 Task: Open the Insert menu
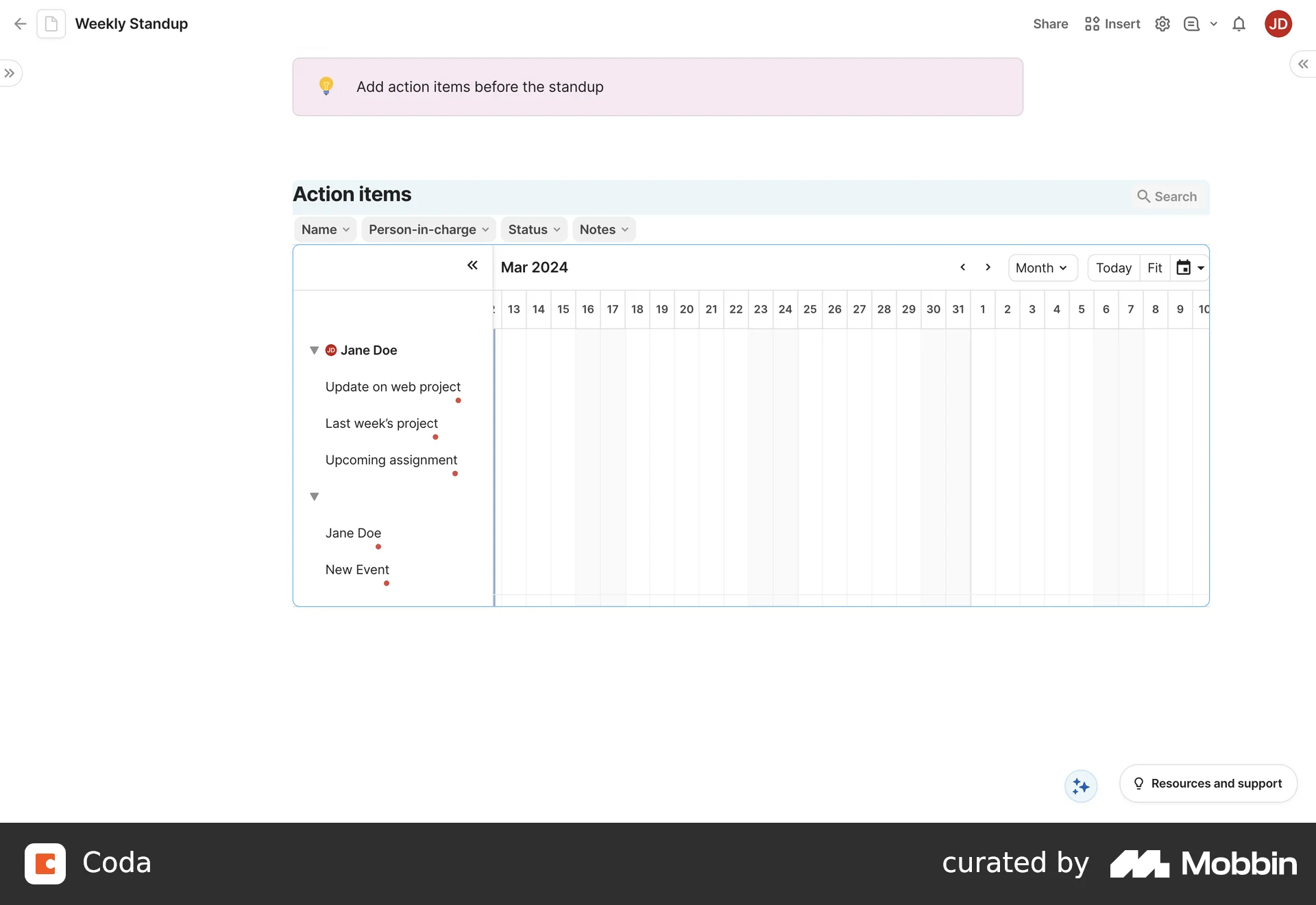pyautogui.click(x=1112, y=24)
